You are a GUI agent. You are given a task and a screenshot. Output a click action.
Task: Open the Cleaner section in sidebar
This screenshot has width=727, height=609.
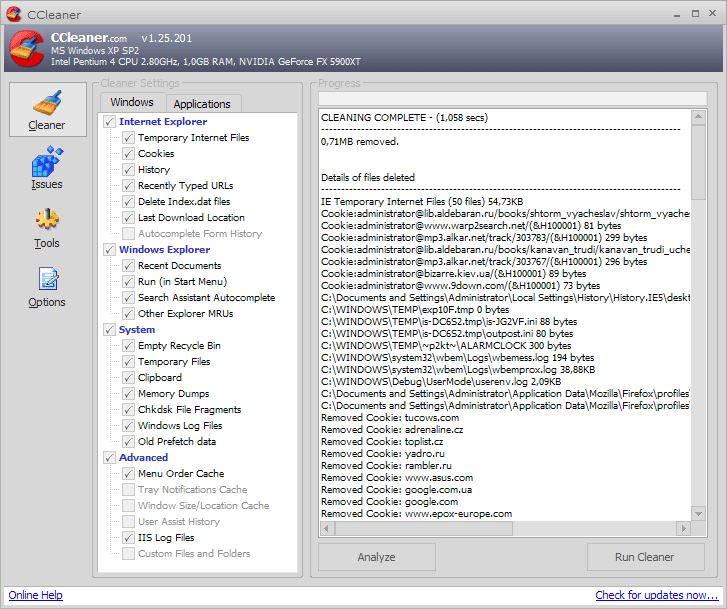coord(47,110)
